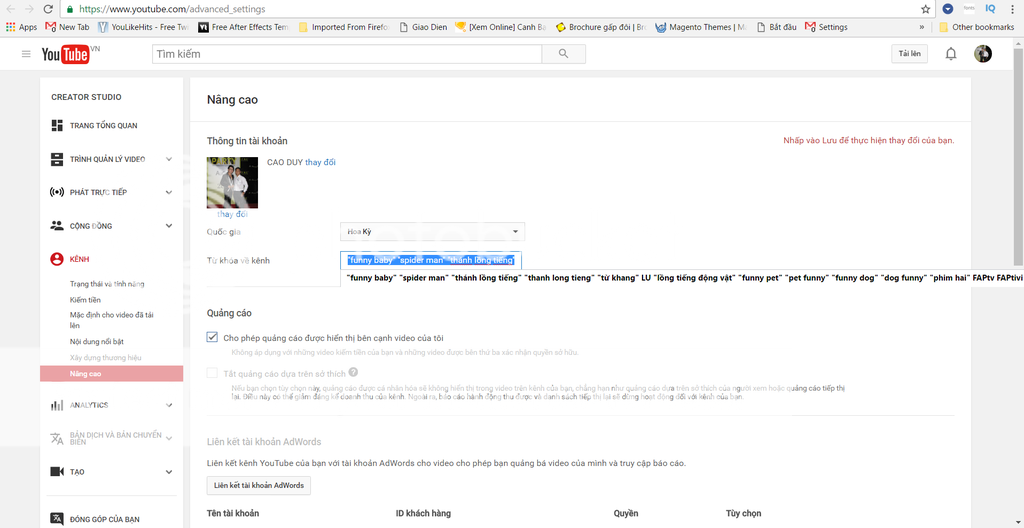Toggle disable interest-based ads checkbox
1024x528 pixels.
click(212, 373)
